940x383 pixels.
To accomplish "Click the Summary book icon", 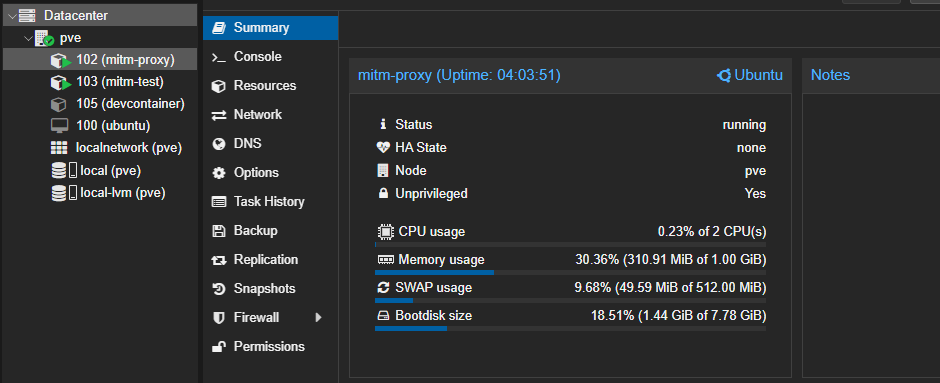I will tap(219, 28).
